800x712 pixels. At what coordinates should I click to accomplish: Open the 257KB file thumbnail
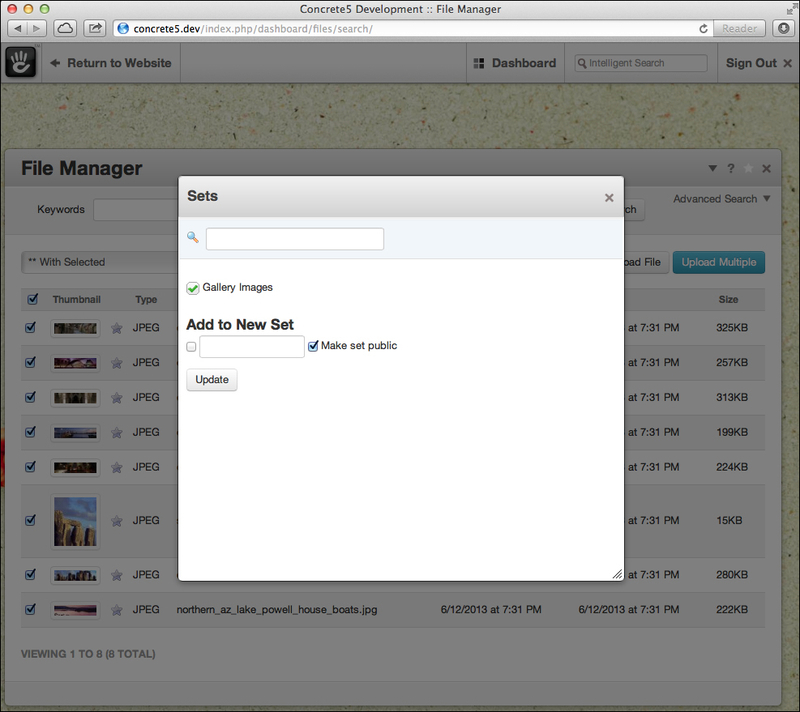[75, 363]
